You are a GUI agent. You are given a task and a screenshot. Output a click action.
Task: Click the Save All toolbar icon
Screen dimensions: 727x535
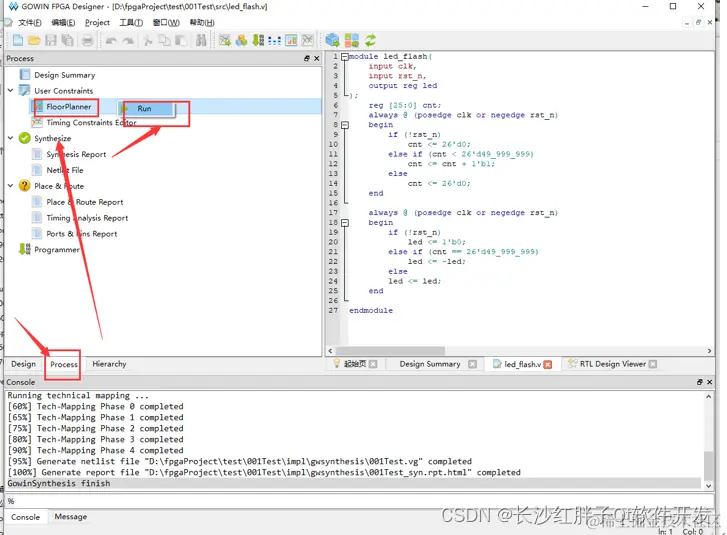(67, 41)
